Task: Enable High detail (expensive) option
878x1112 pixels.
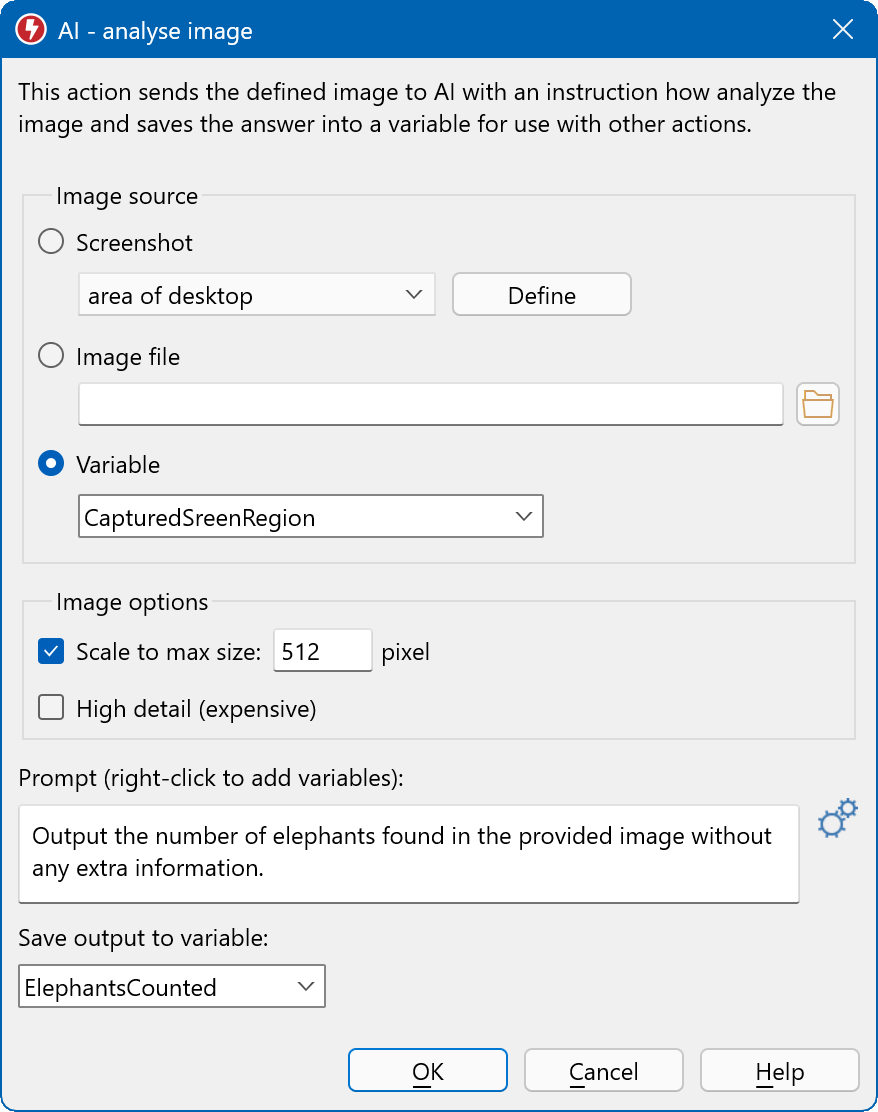Action: click(x=51, y=709)
